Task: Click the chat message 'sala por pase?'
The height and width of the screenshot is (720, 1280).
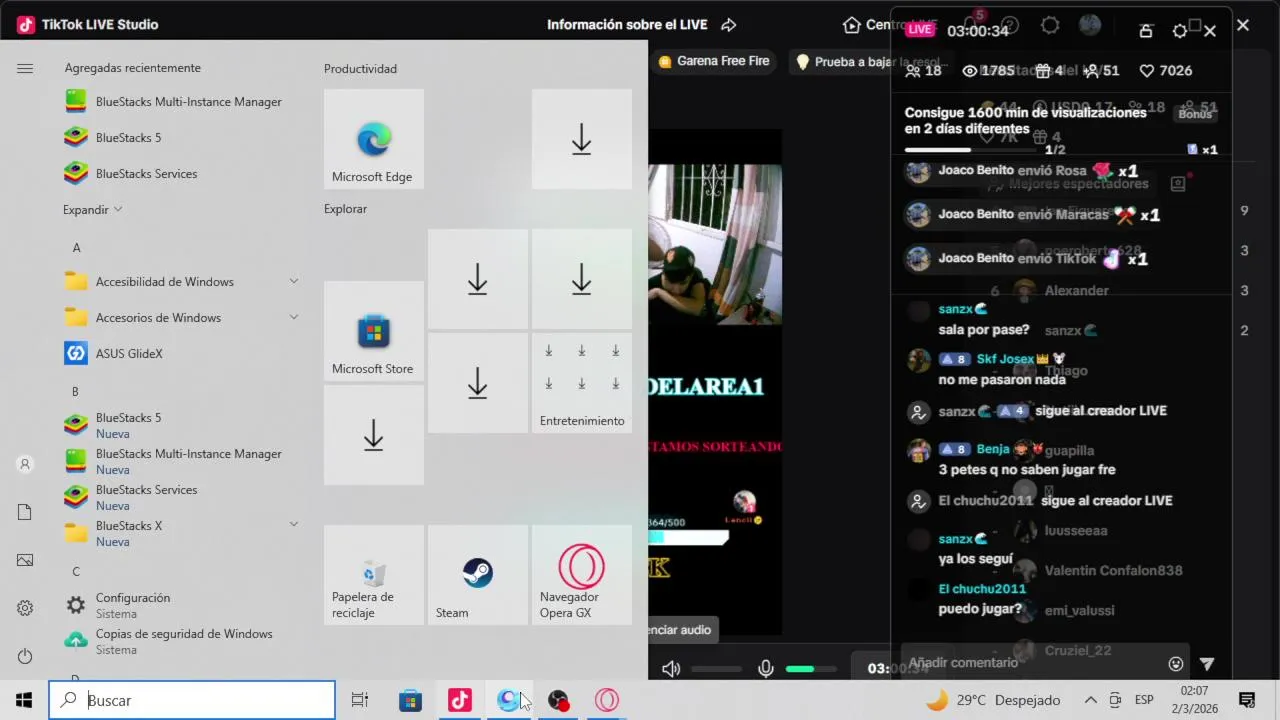Action: click(x=983, y=330)
